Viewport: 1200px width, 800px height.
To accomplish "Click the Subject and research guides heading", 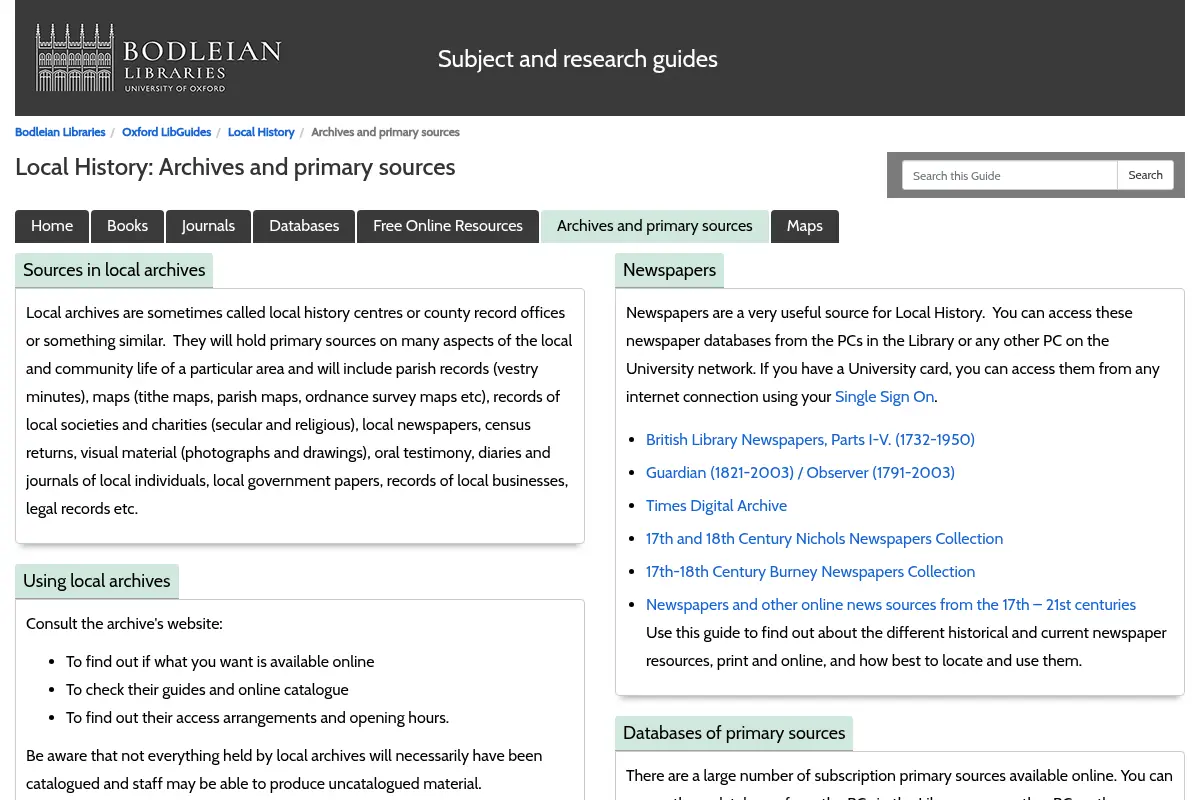I will click(577, 59).
